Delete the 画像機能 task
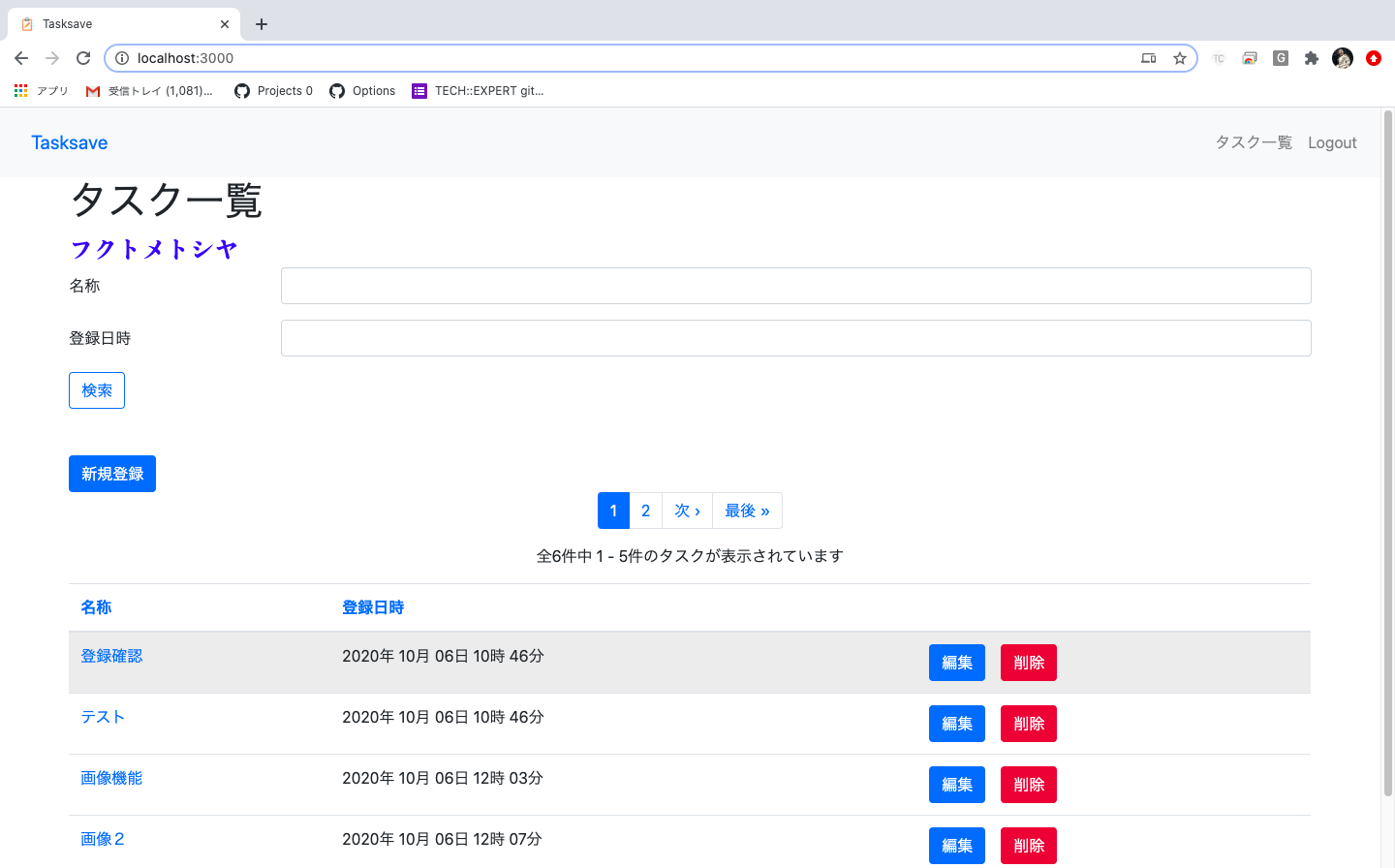Screen dimensions: 1395x868 (x=1029, y=785)
